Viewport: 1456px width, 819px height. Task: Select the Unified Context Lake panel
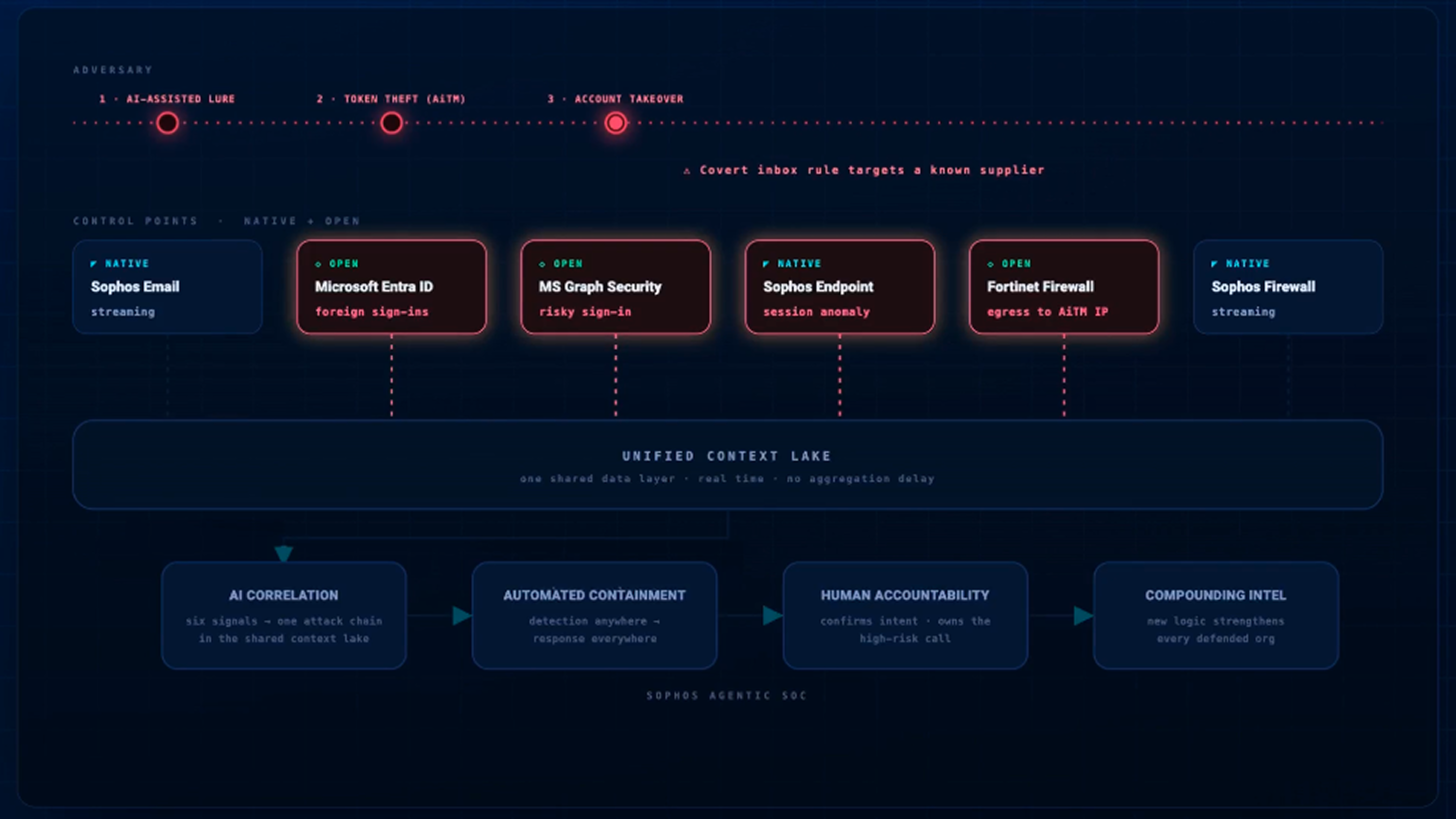click(727, 465)
